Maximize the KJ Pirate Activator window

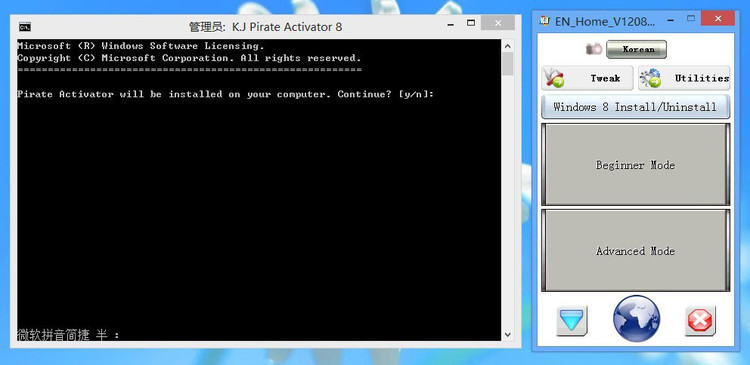471,23
